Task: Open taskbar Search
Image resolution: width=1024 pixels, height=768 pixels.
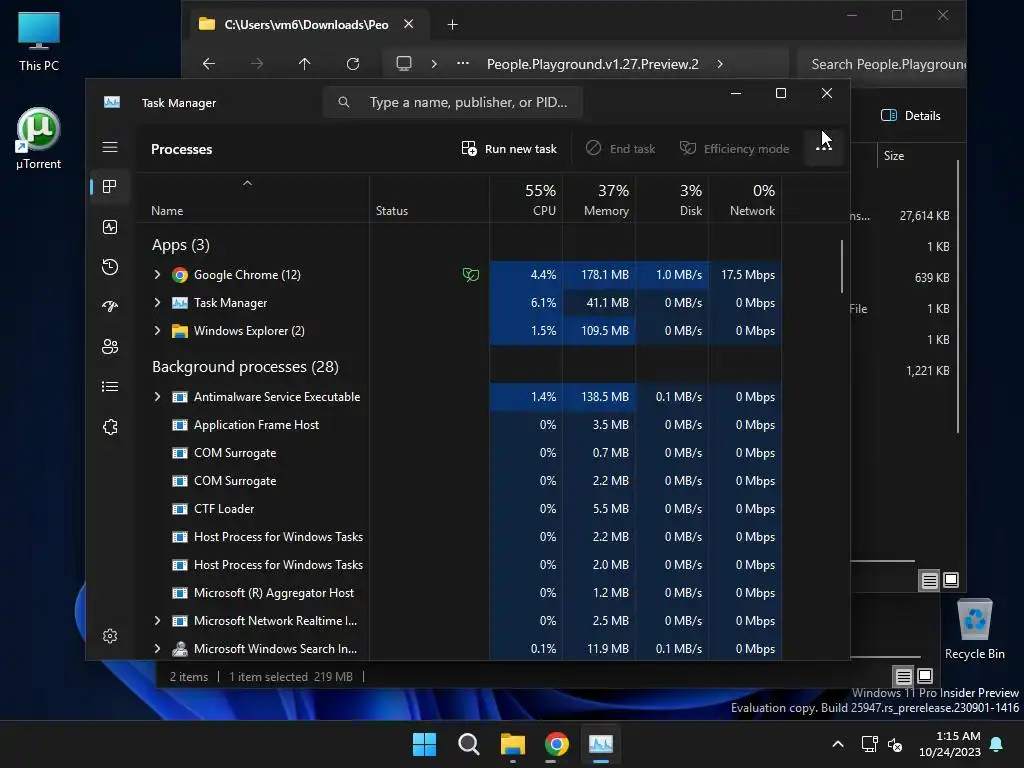Action: [x=468, y=744]
